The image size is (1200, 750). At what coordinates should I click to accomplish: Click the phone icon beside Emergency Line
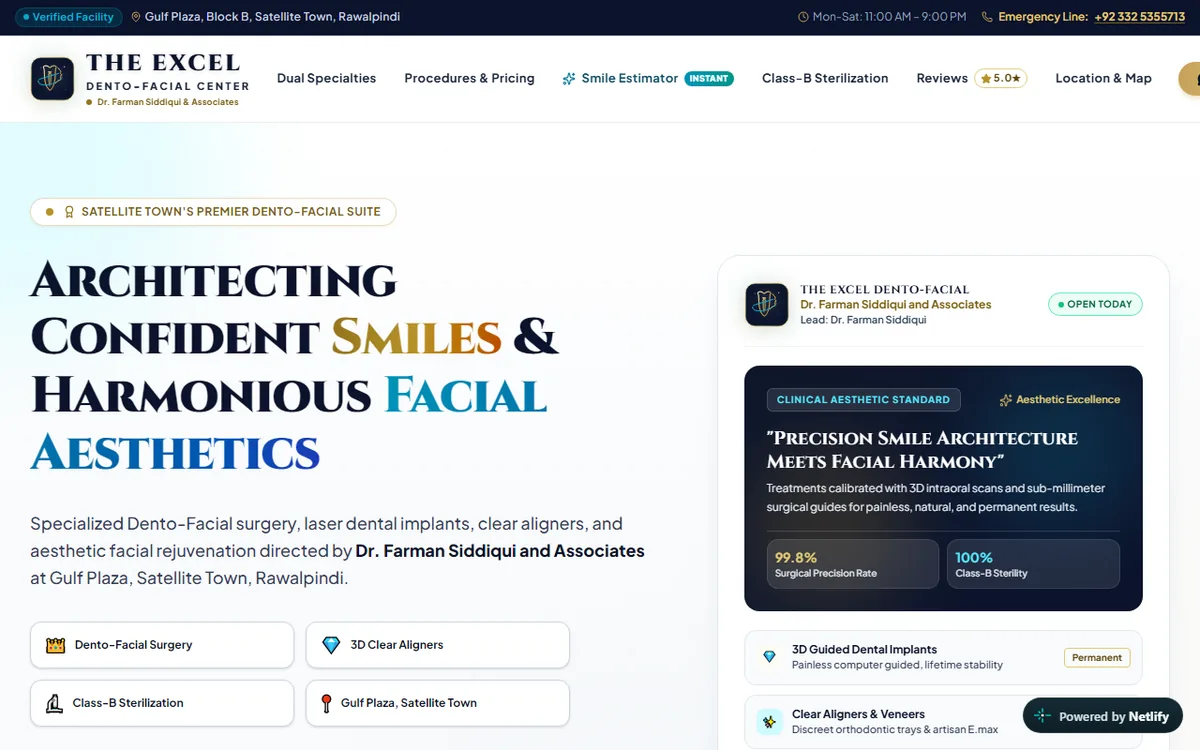988,17
